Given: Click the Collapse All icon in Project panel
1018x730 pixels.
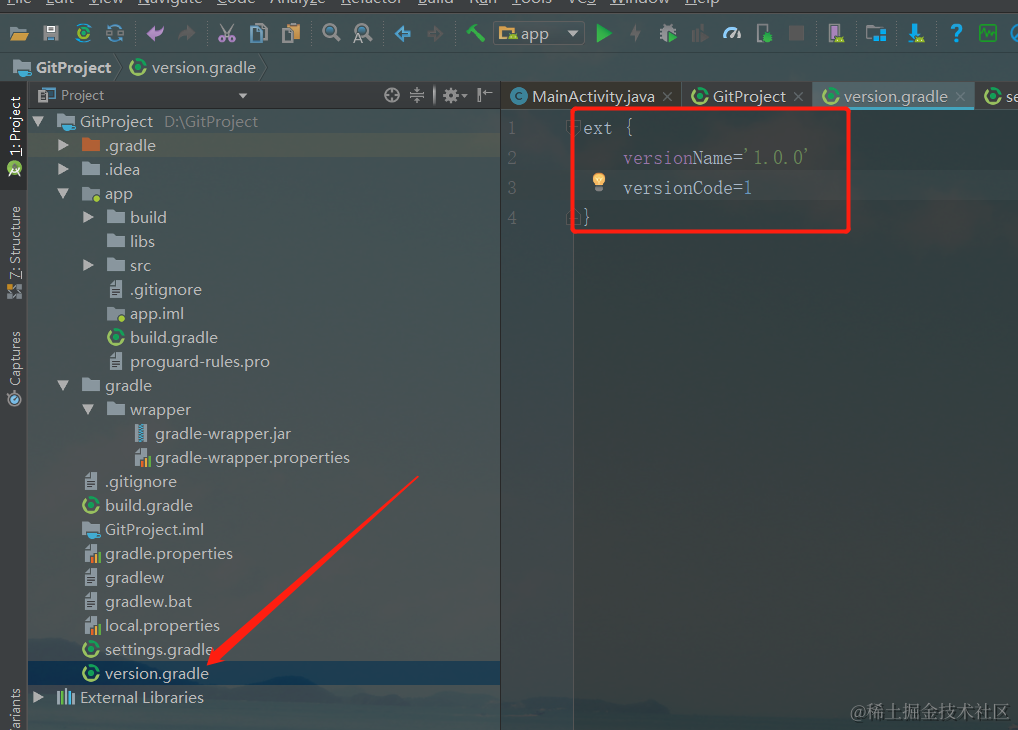Looking at the screenshot, I should tap(417, 95).
